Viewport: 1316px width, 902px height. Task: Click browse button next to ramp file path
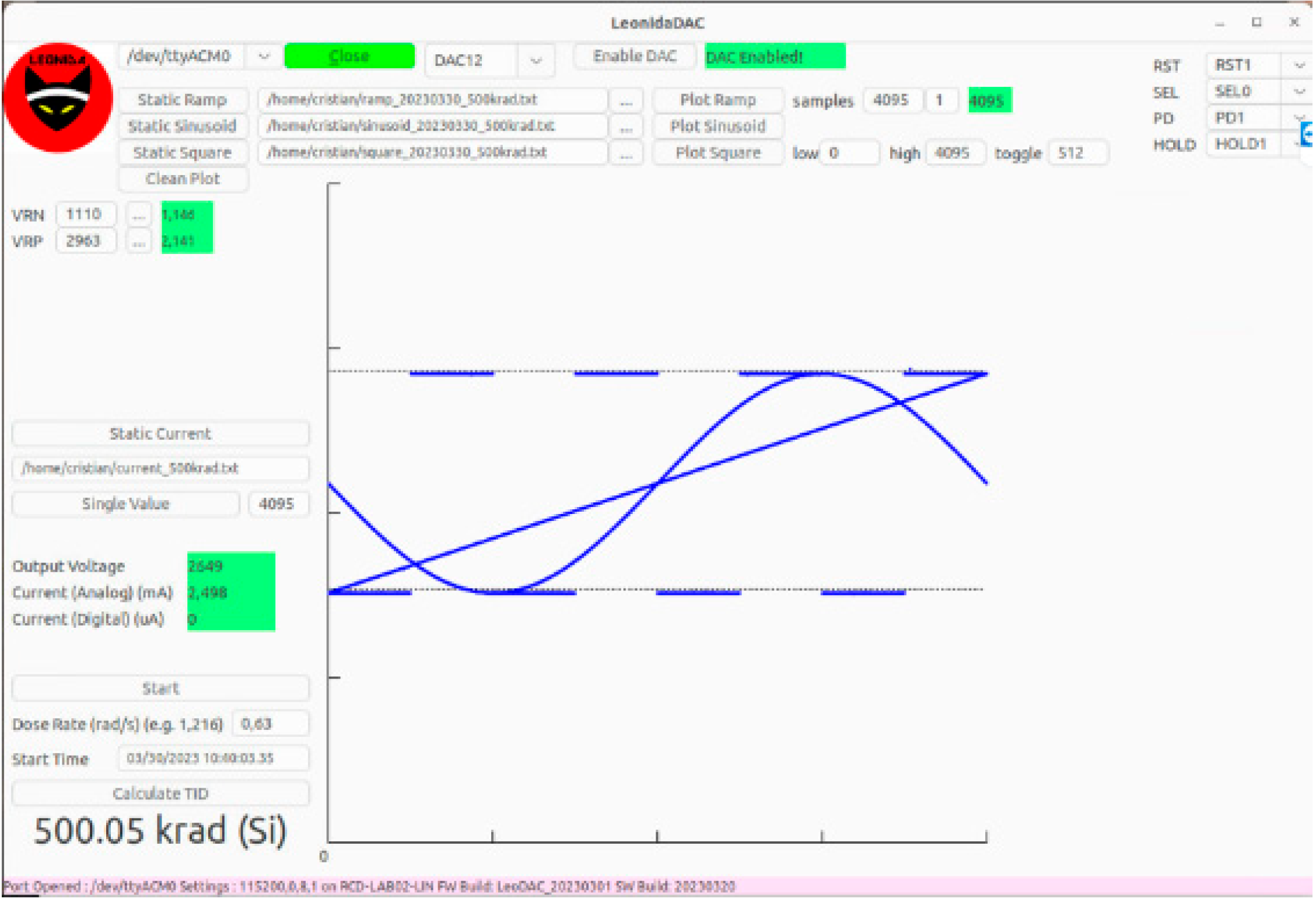click(626, 100)
